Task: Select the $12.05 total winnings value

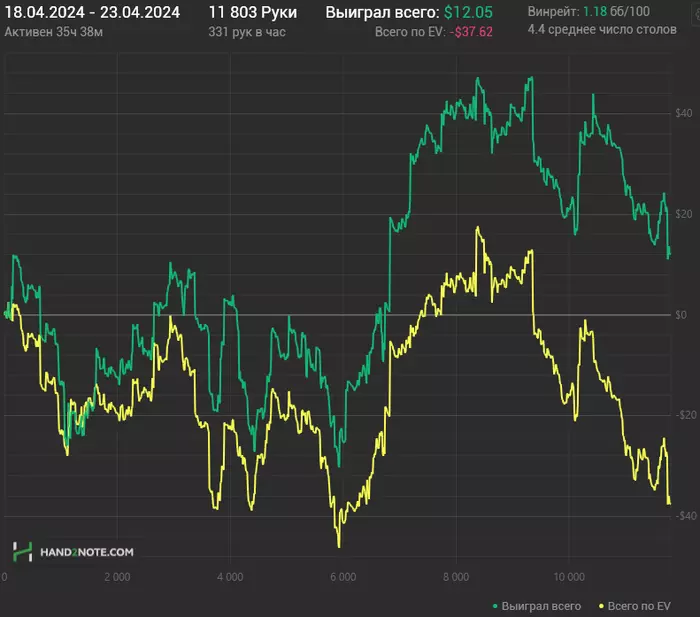Action: (x=468, y=13)
